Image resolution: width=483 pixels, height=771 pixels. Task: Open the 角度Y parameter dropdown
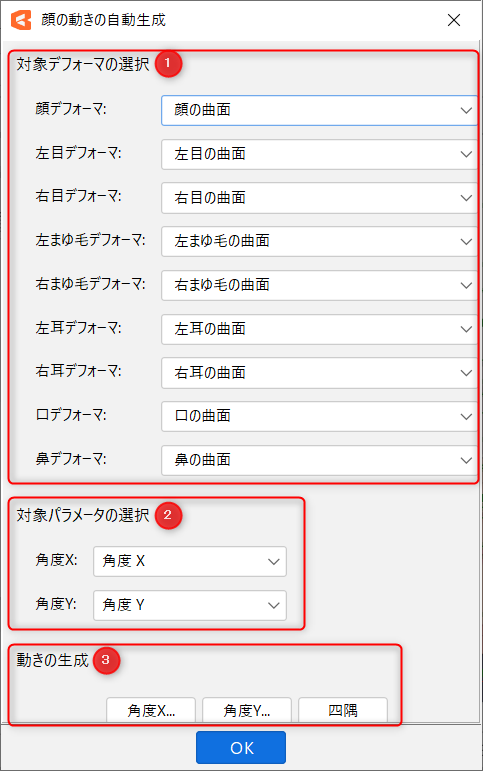190,605
